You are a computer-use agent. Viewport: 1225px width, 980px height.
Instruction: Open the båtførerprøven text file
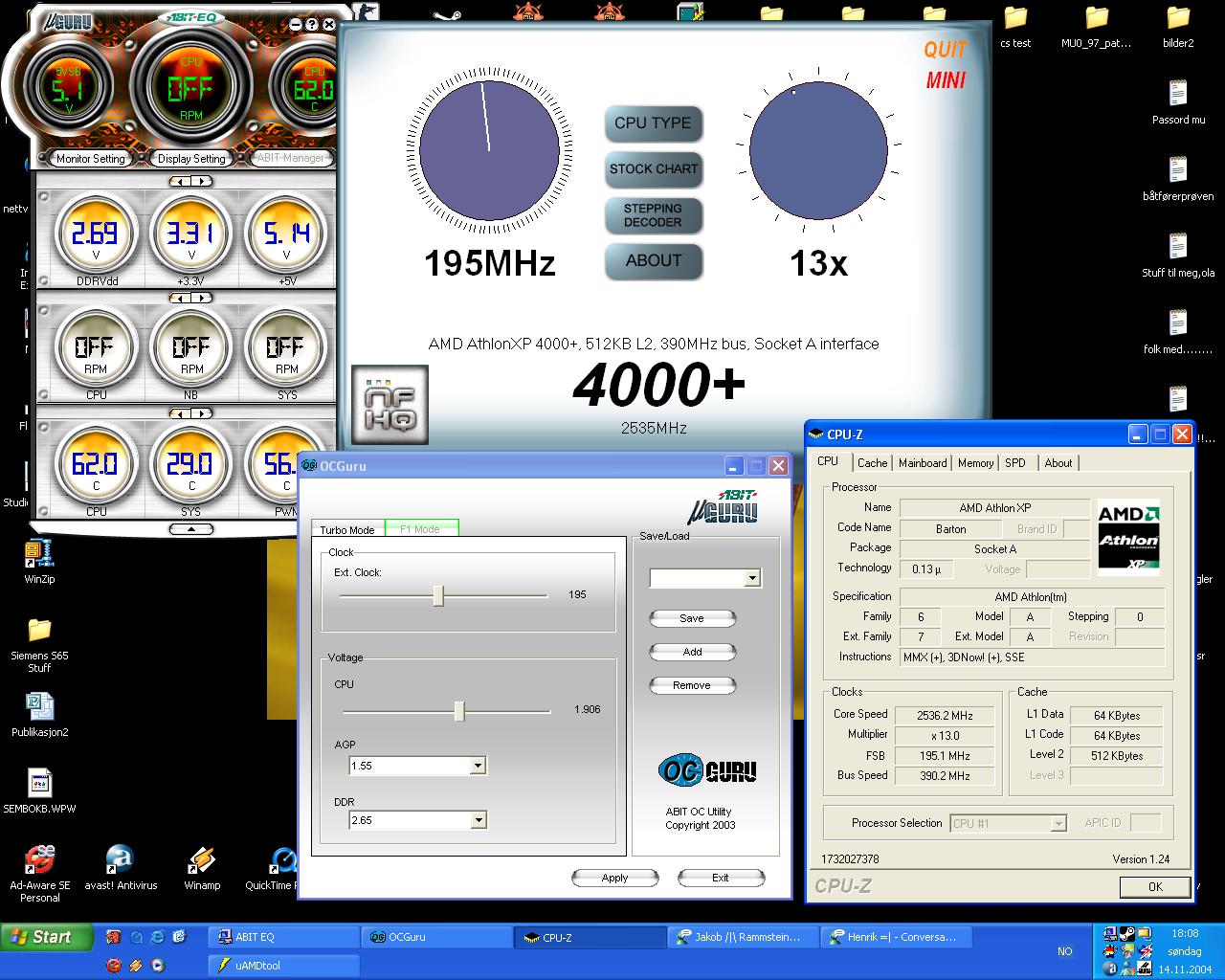tap(1178, 179)
